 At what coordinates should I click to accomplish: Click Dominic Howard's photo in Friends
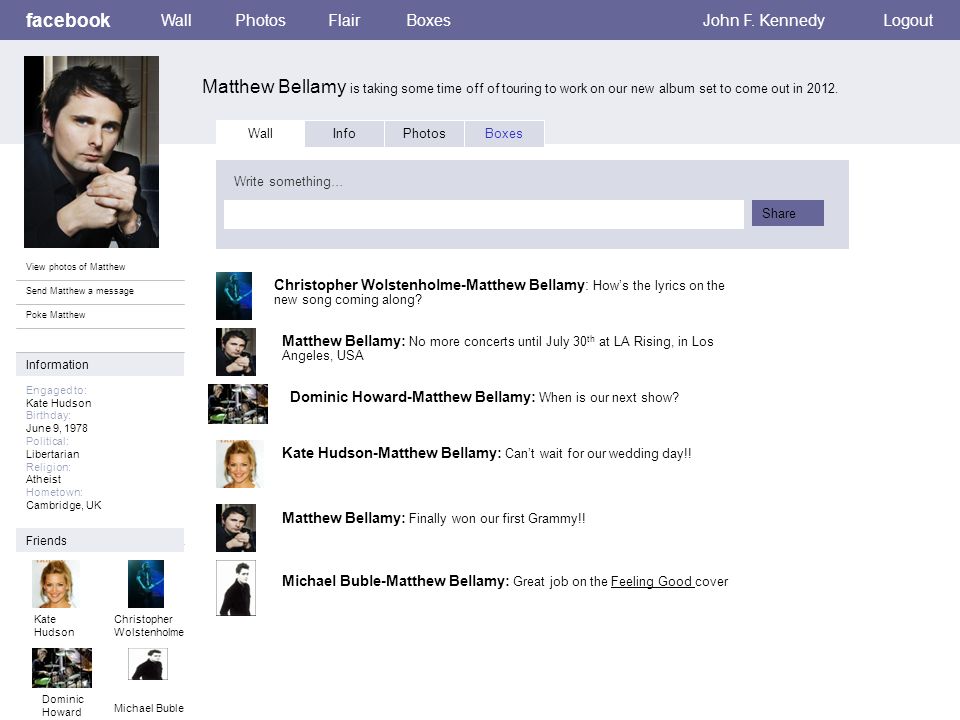coord(62,668)
